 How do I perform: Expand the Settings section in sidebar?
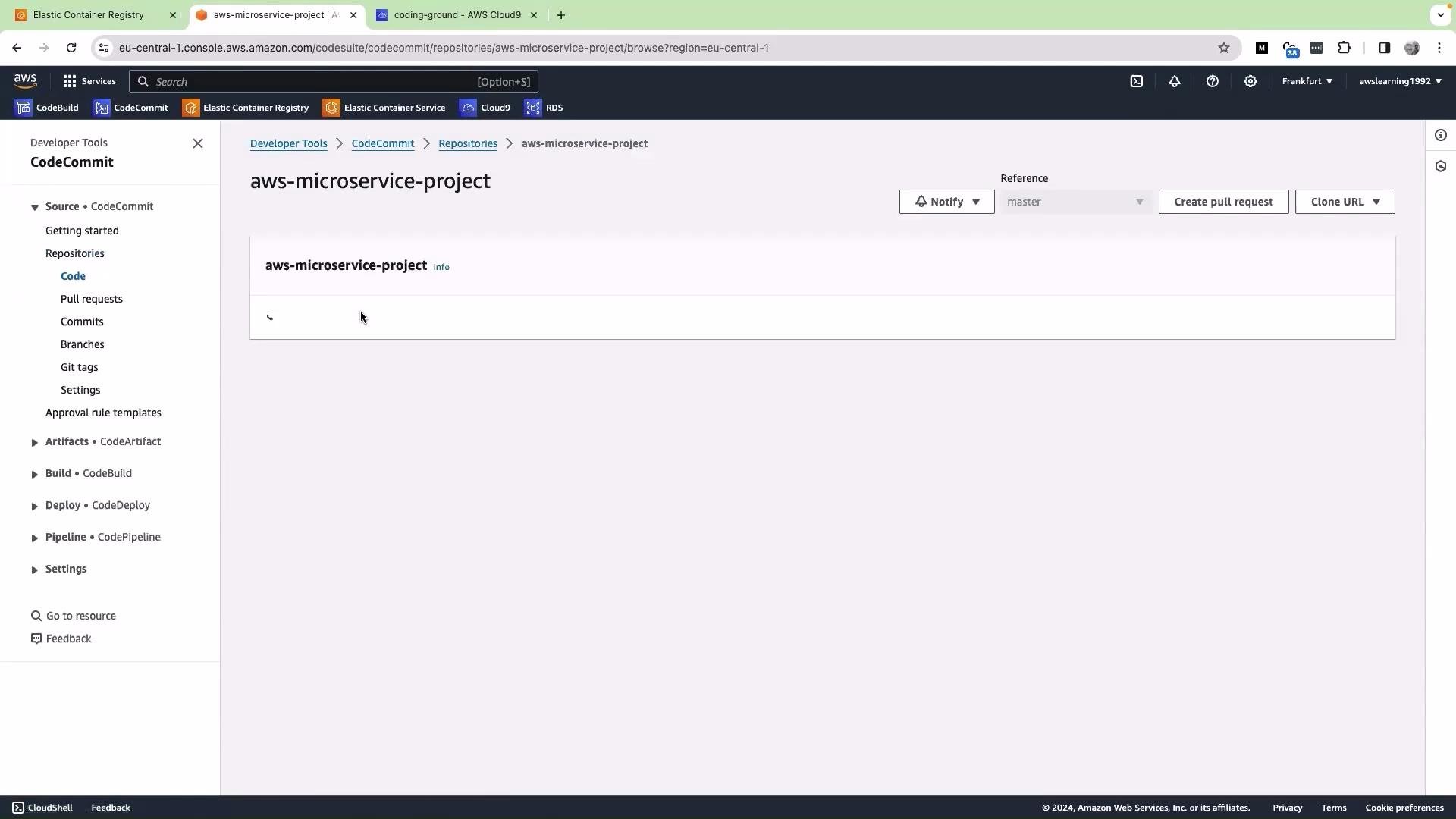(34, 570)
